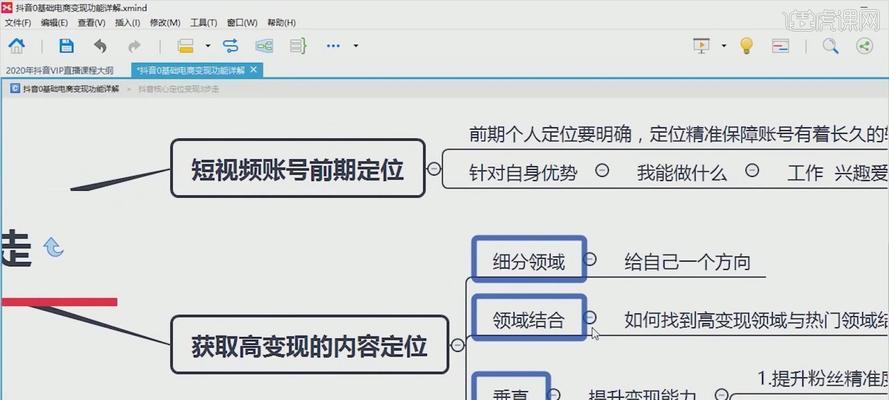Open the 编辑(E) menu
This screenshot has width=889, height=400.
pos(54,23)
